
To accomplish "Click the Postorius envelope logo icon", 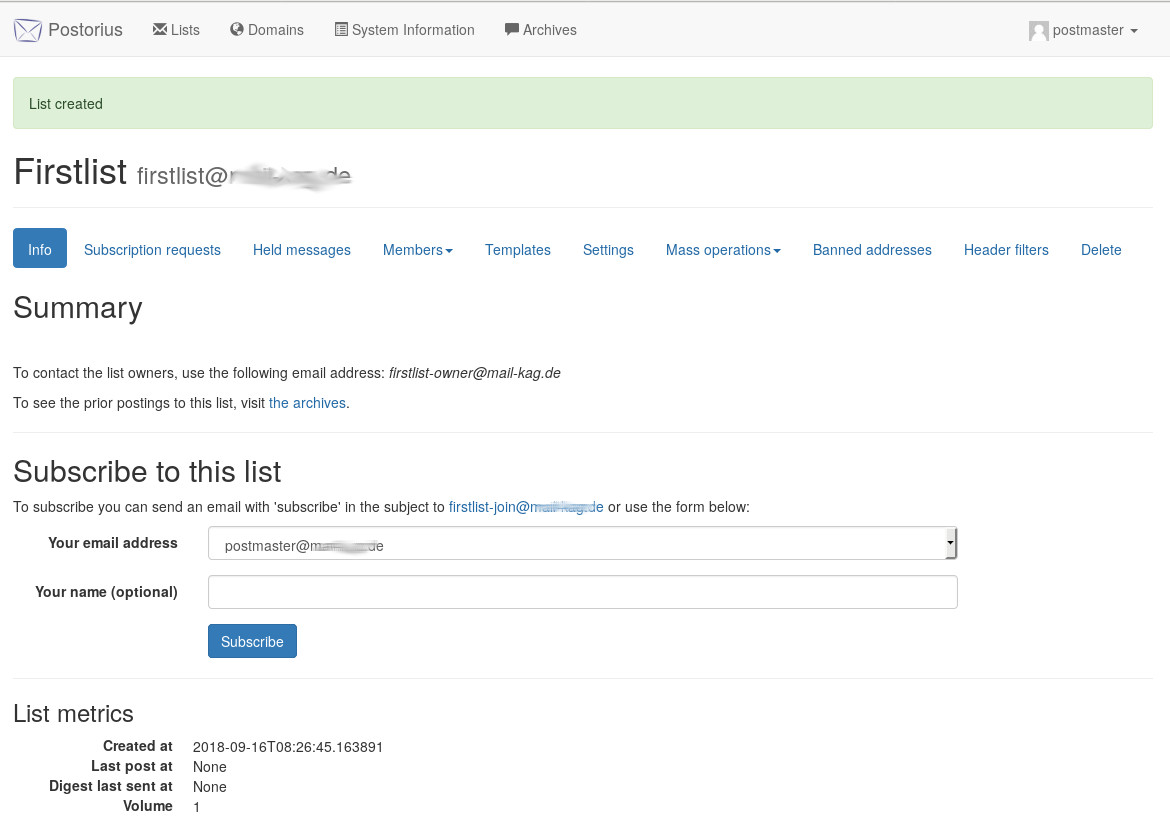I will tap(28, 30).
